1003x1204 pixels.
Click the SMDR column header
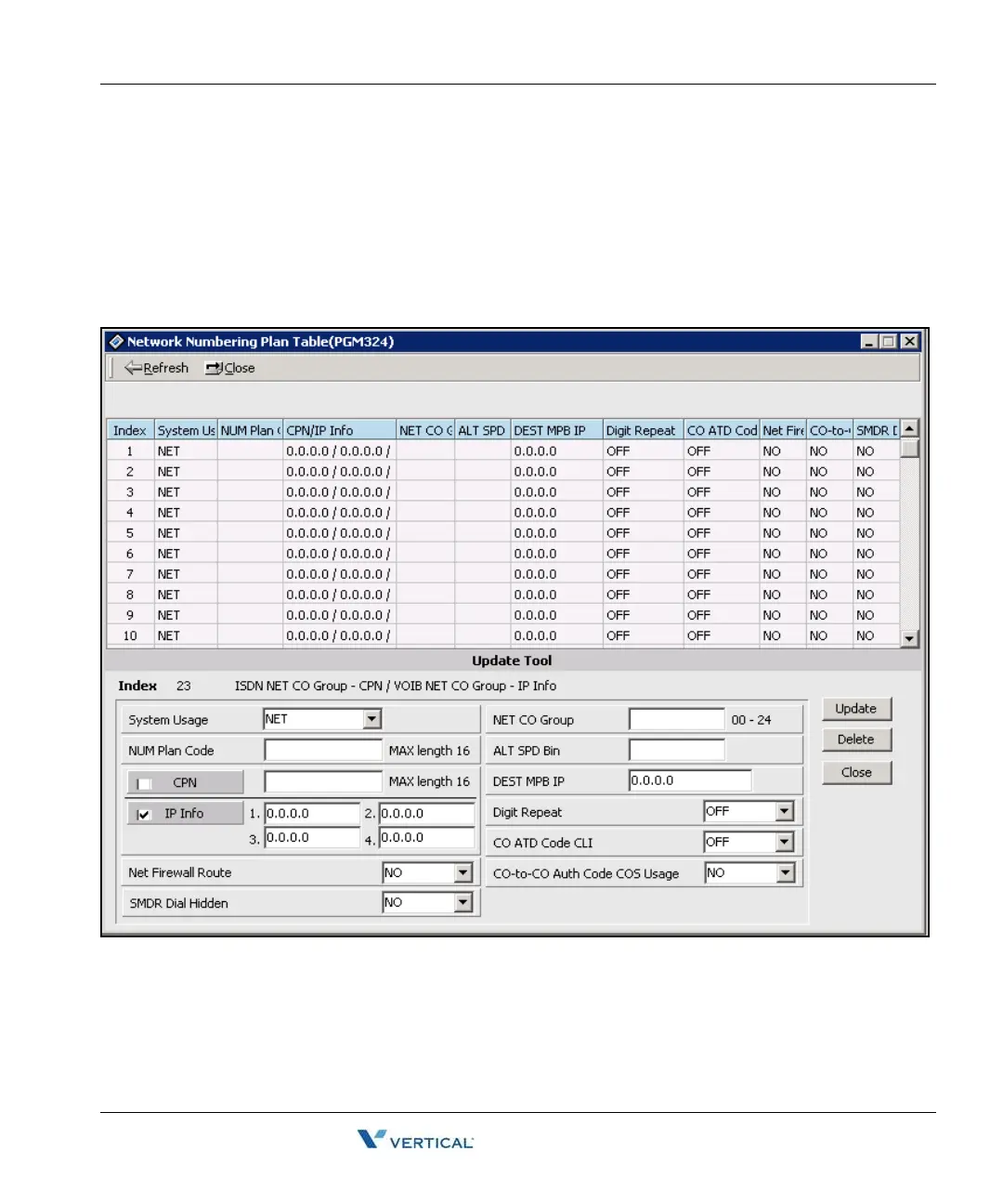pyautogui.click(x=877, y=430)
